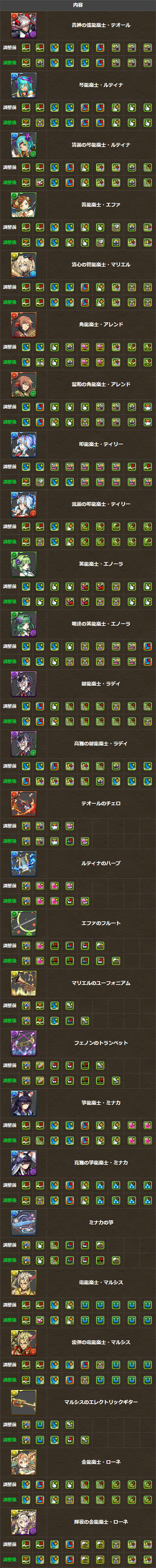Click 調整後 label under 金龍楽士・ローネ
This screenshot has width=156, height=1568.
tap(10, 1500)
